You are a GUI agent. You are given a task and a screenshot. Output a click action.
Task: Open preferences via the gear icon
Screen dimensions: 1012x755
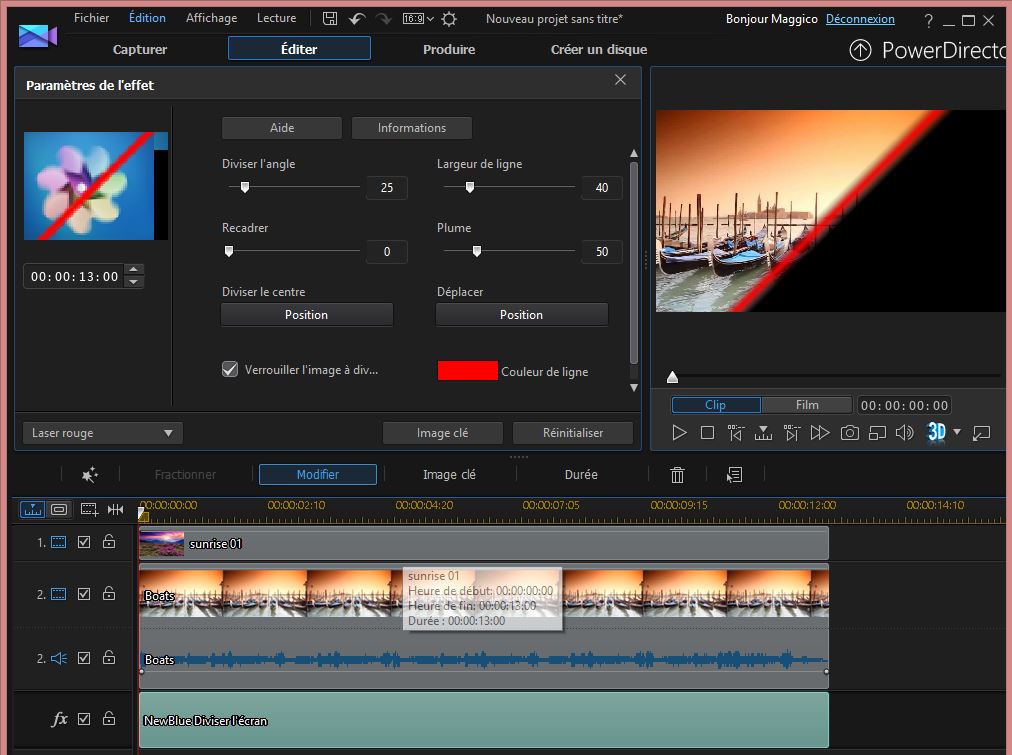449,19
